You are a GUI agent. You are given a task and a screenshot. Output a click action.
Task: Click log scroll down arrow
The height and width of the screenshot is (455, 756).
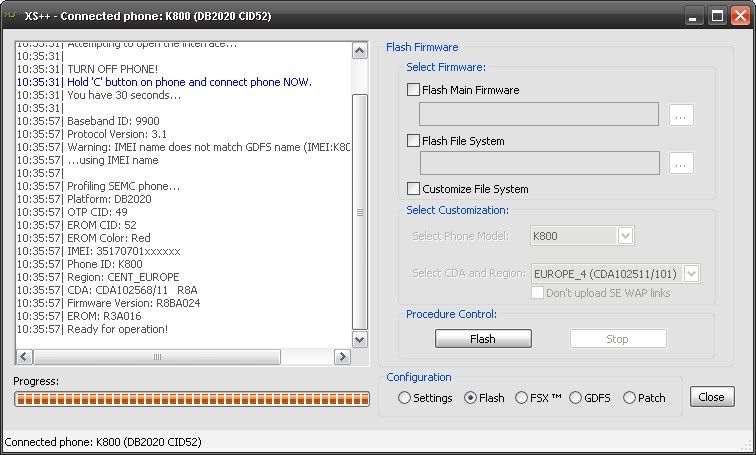[x=360, y=339]
